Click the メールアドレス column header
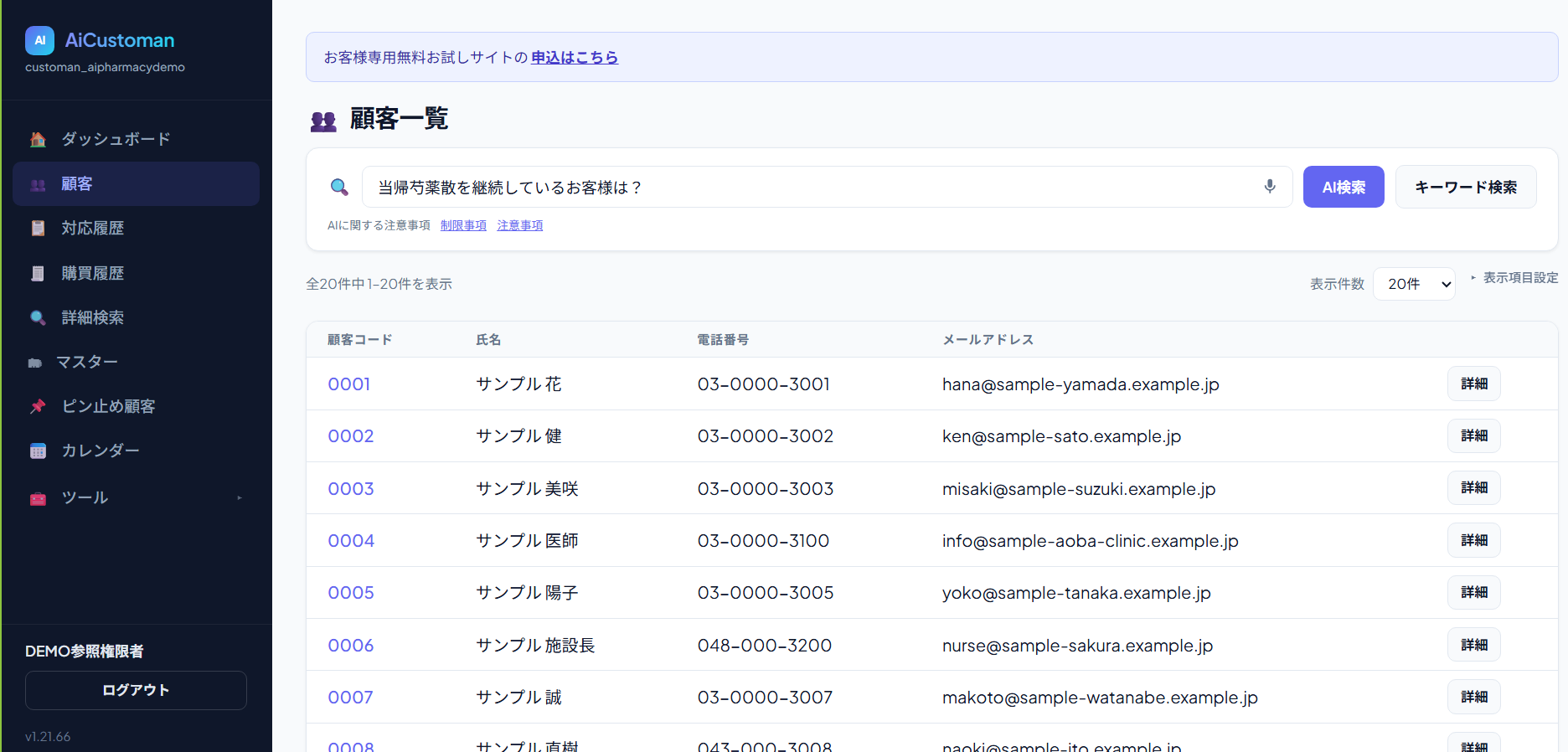This screenshot has height=752, width=1568. (x=988, y=340)
